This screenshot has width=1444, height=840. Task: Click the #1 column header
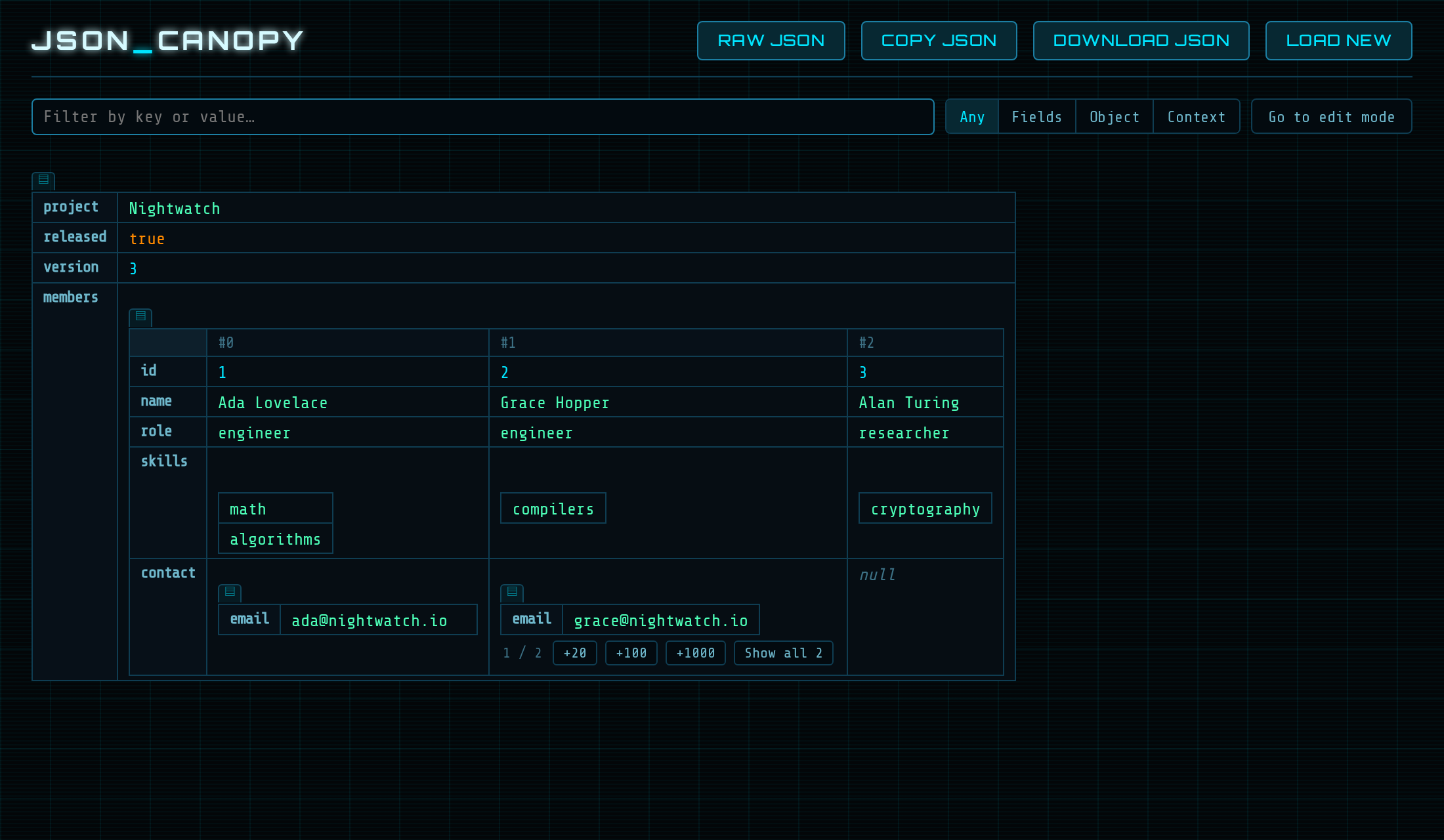668,343
